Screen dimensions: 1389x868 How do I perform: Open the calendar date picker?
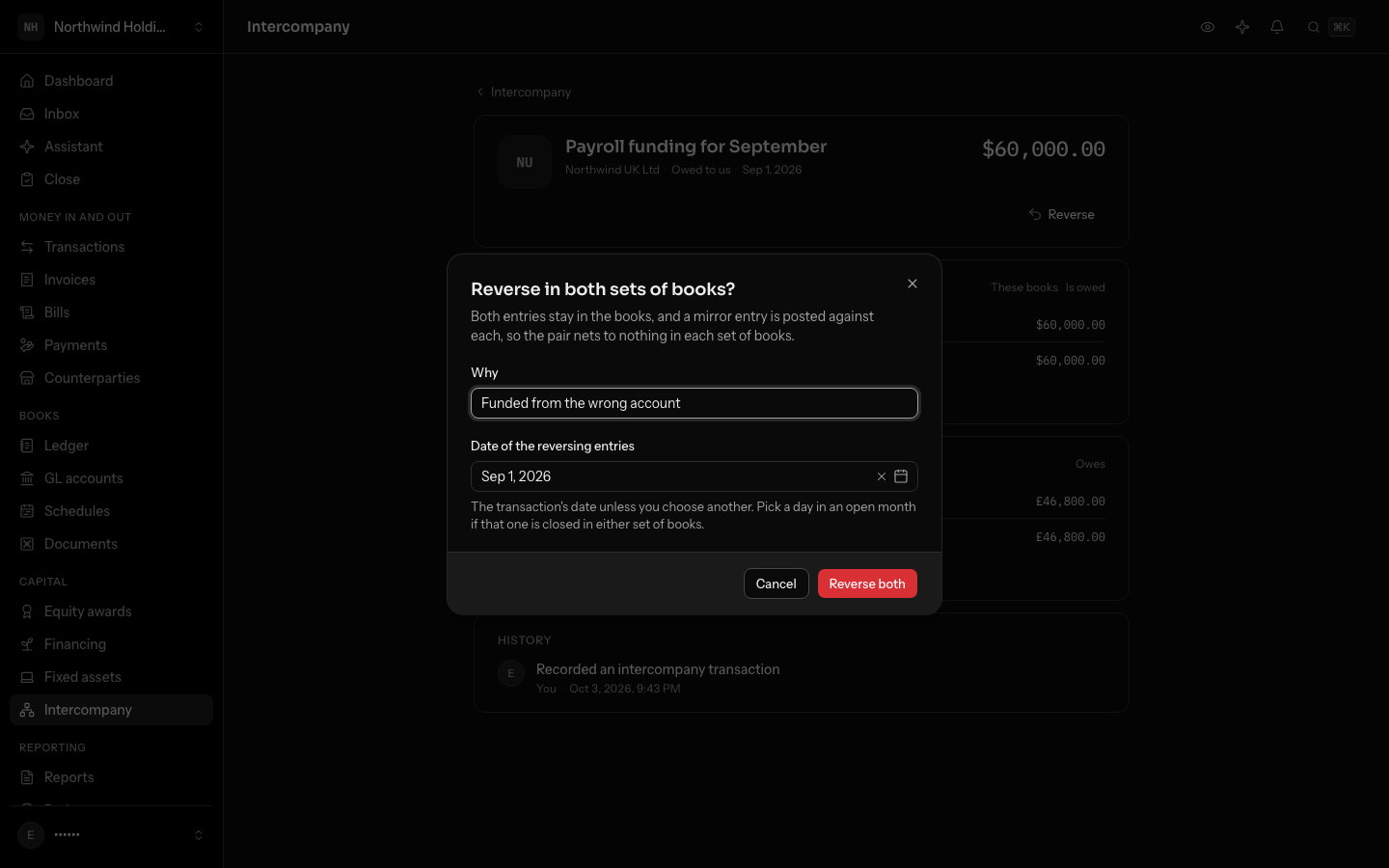tap(901, 476)
